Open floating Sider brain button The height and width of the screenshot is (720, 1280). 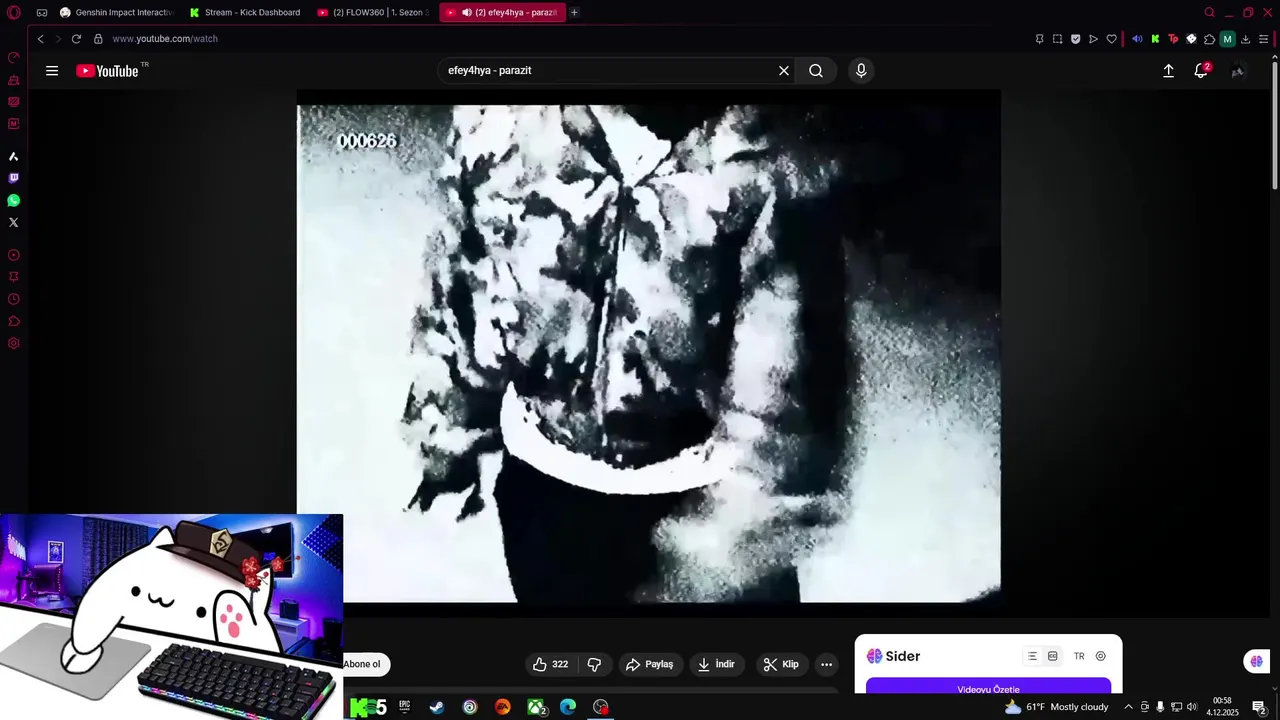(1257, 661)
